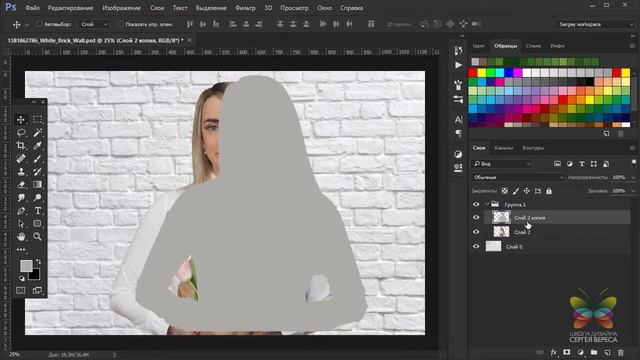The height and width of the screenshot is (360, 640).
Task: Switch to the Контуры tab
Action: (533, 148)
